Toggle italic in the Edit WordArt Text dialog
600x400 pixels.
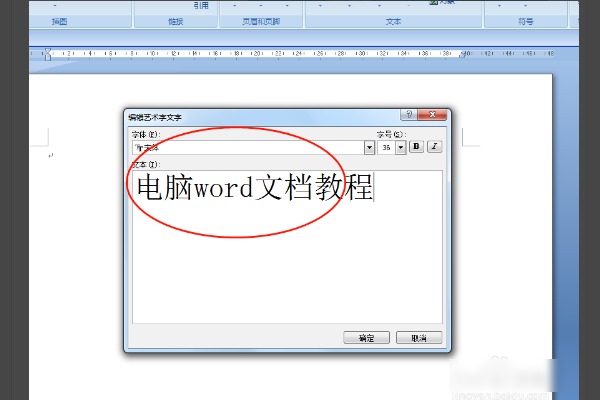point(434,147)
